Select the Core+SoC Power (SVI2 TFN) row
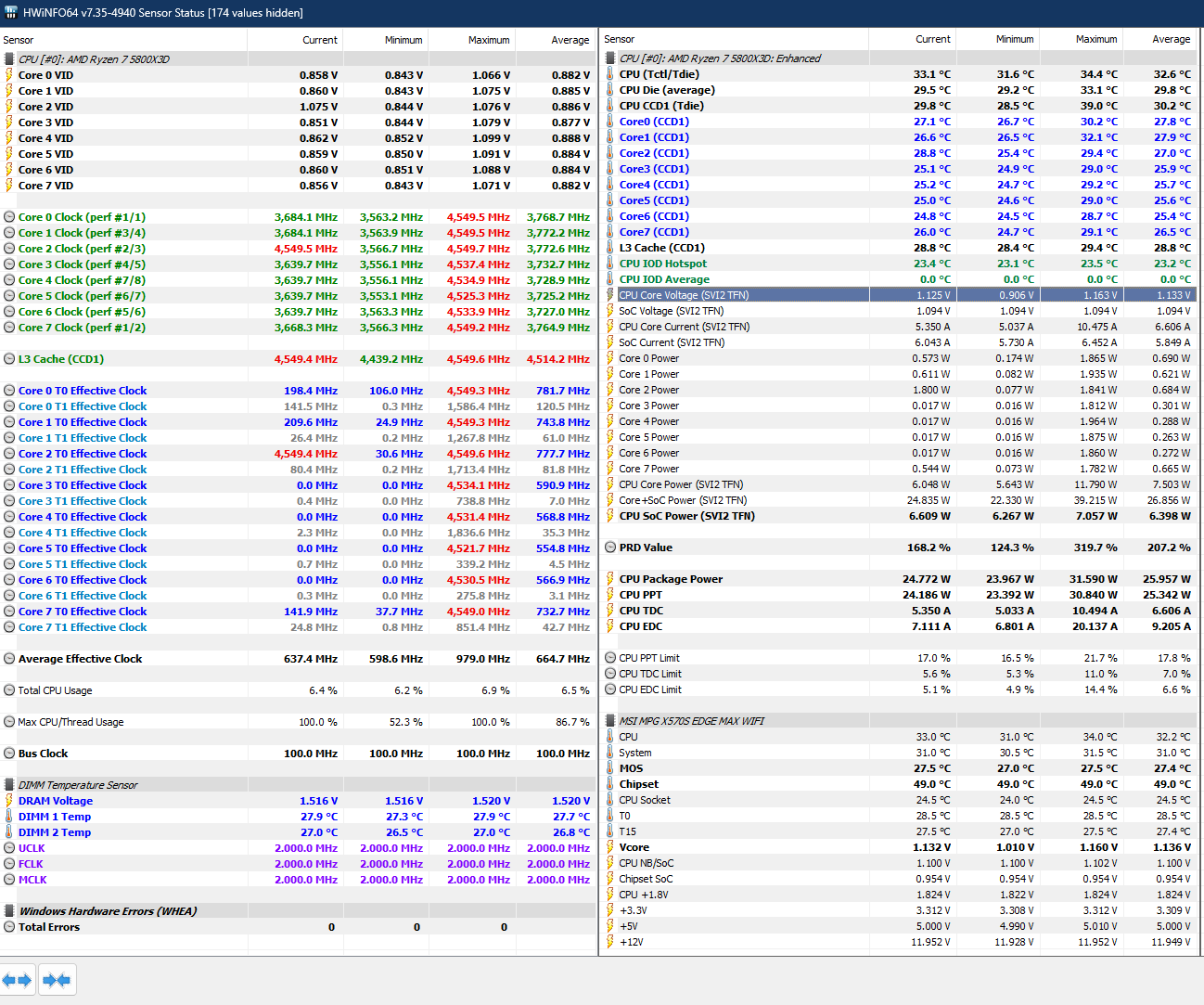 [x=899, y=500]
